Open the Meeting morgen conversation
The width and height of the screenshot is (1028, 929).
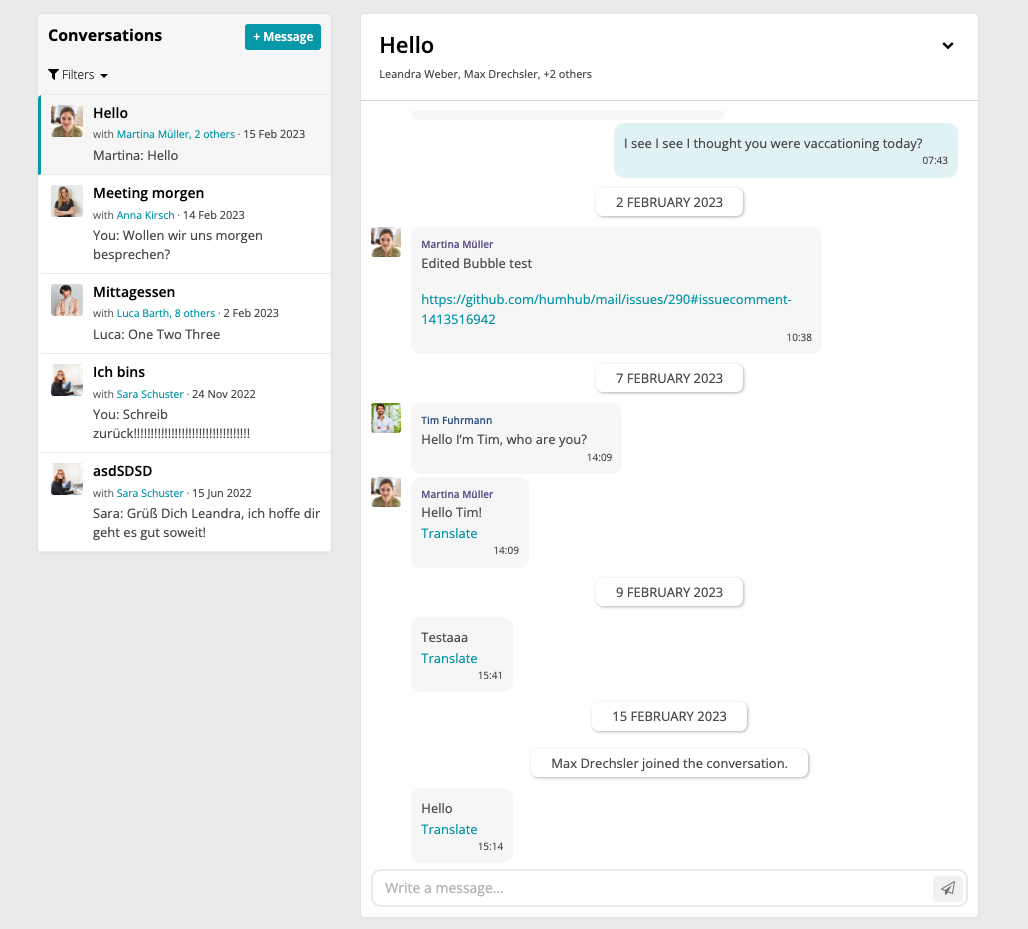click(185, 224)
